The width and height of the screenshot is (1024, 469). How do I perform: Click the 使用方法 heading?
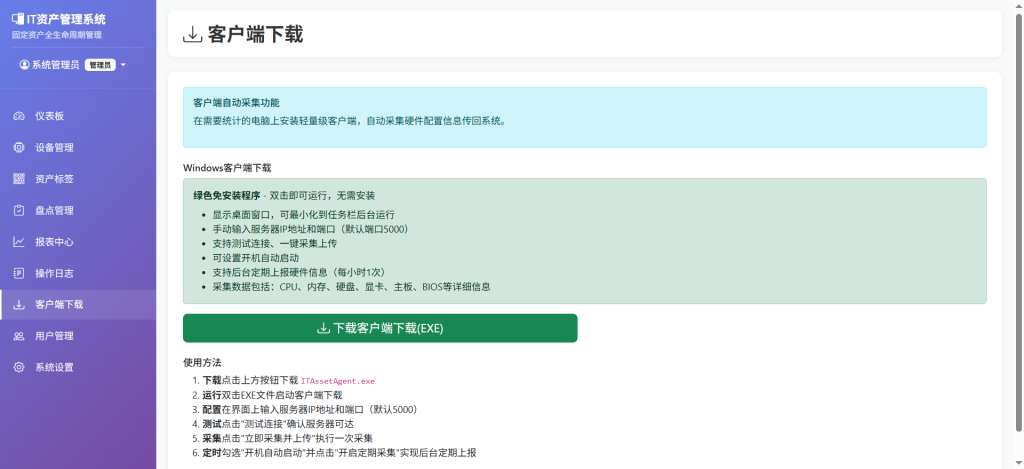click(x=202, y=363)
